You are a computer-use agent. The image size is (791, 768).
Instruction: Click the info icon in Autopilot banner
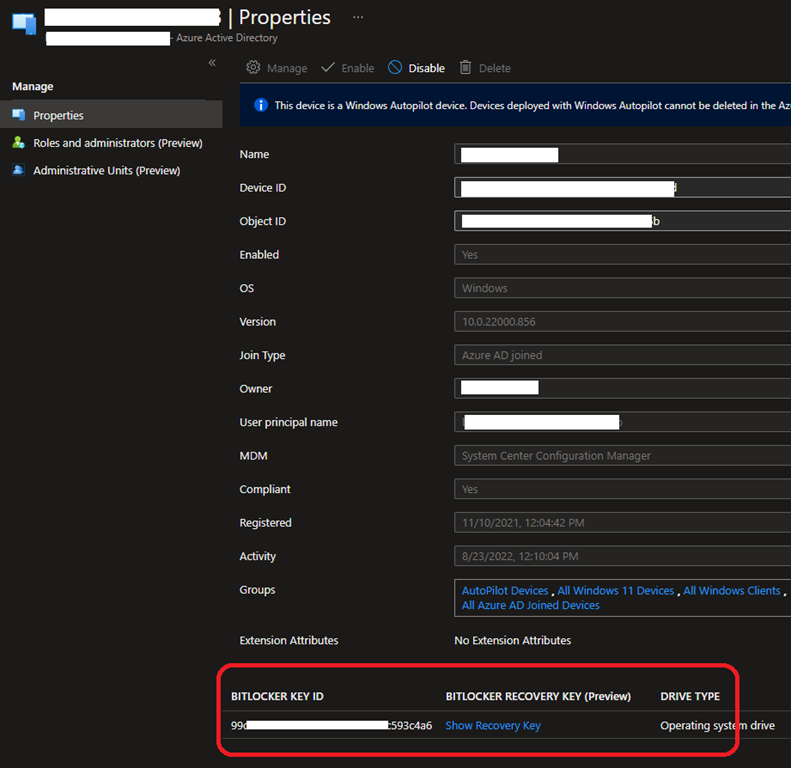tap(261, 105)
